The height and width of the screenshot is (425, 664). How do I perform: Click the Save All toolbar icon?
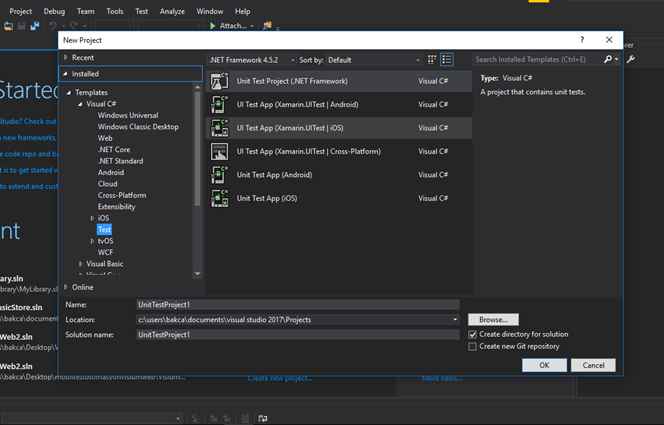(x=35, y=26)
